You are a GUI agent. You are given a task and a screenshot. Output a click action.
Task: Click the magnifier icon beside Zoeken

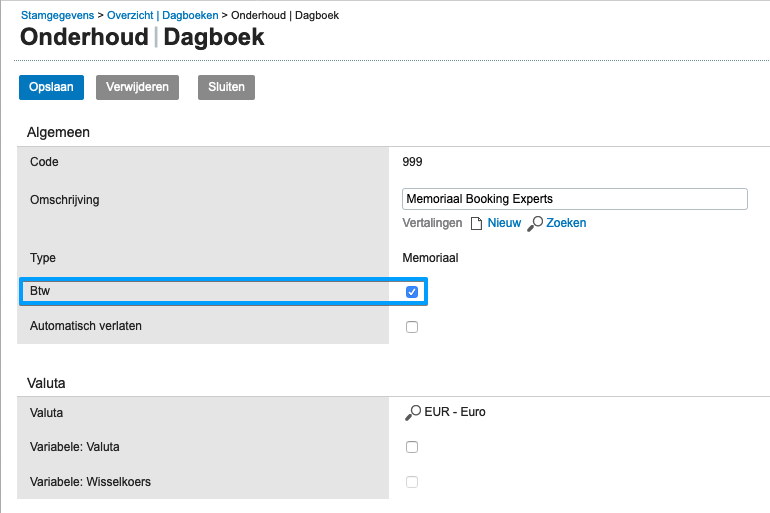click(535, 223)
